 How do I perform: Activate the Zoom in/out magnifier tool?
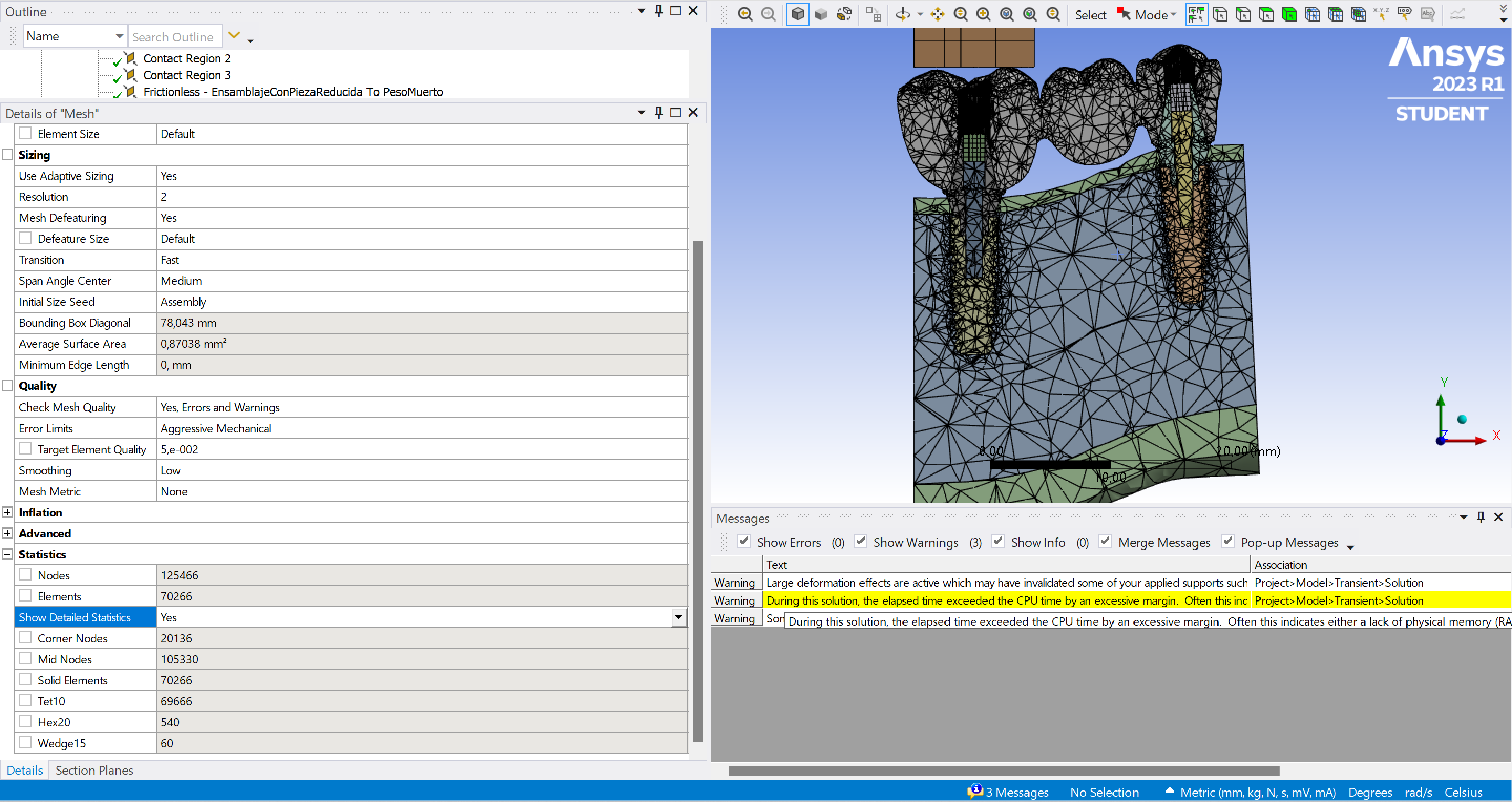point(961,14)
